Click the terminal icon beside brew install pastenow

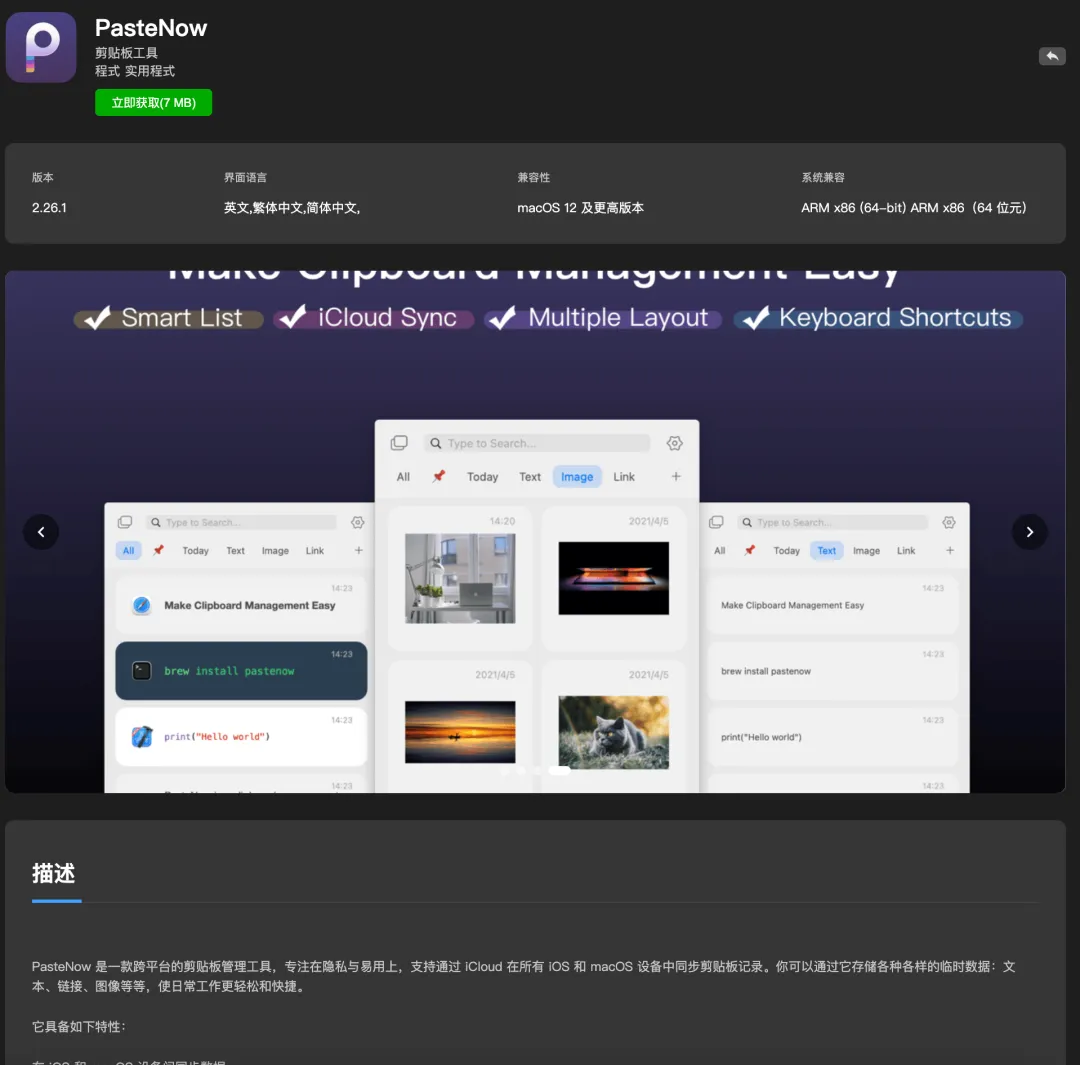141,670
